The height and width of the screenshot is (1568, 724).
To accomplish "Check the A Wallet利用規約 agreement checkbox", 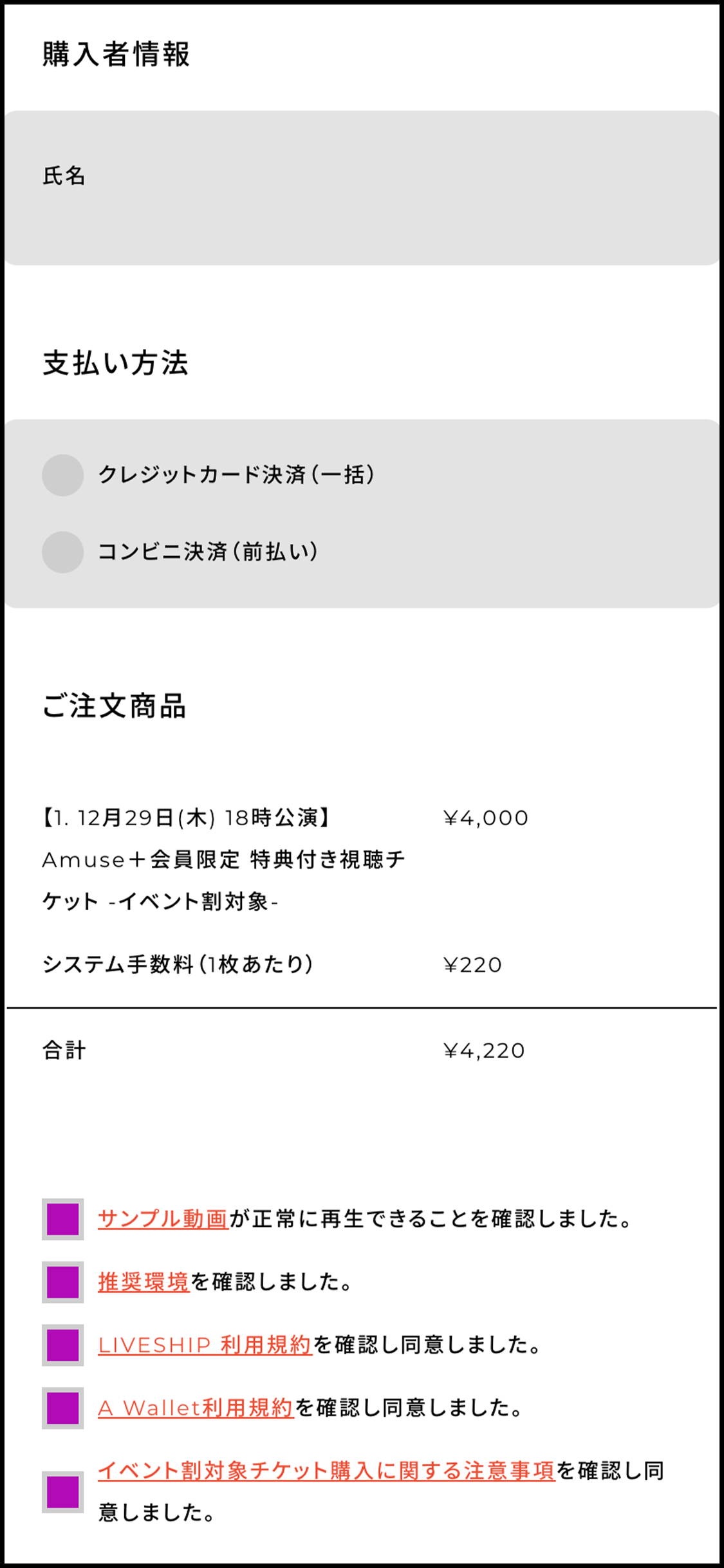I will click(63, 1408).
